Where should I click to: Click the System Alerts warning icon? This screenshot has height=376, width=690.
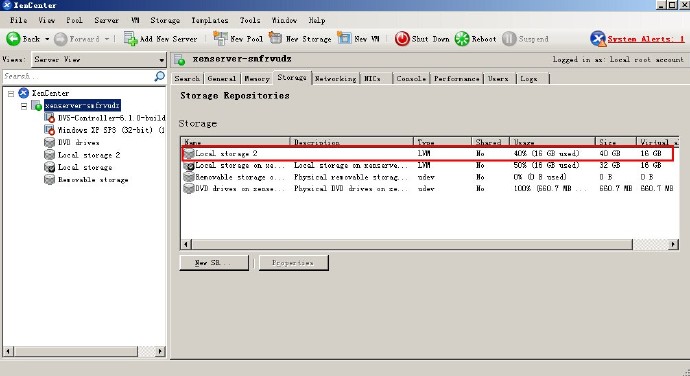(598, 39)
